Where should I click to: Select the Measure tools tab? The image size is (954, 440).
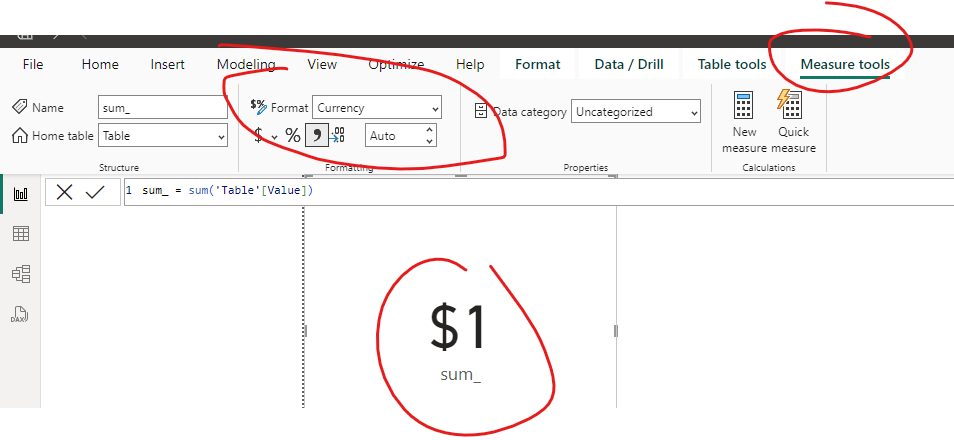point(844,65)
